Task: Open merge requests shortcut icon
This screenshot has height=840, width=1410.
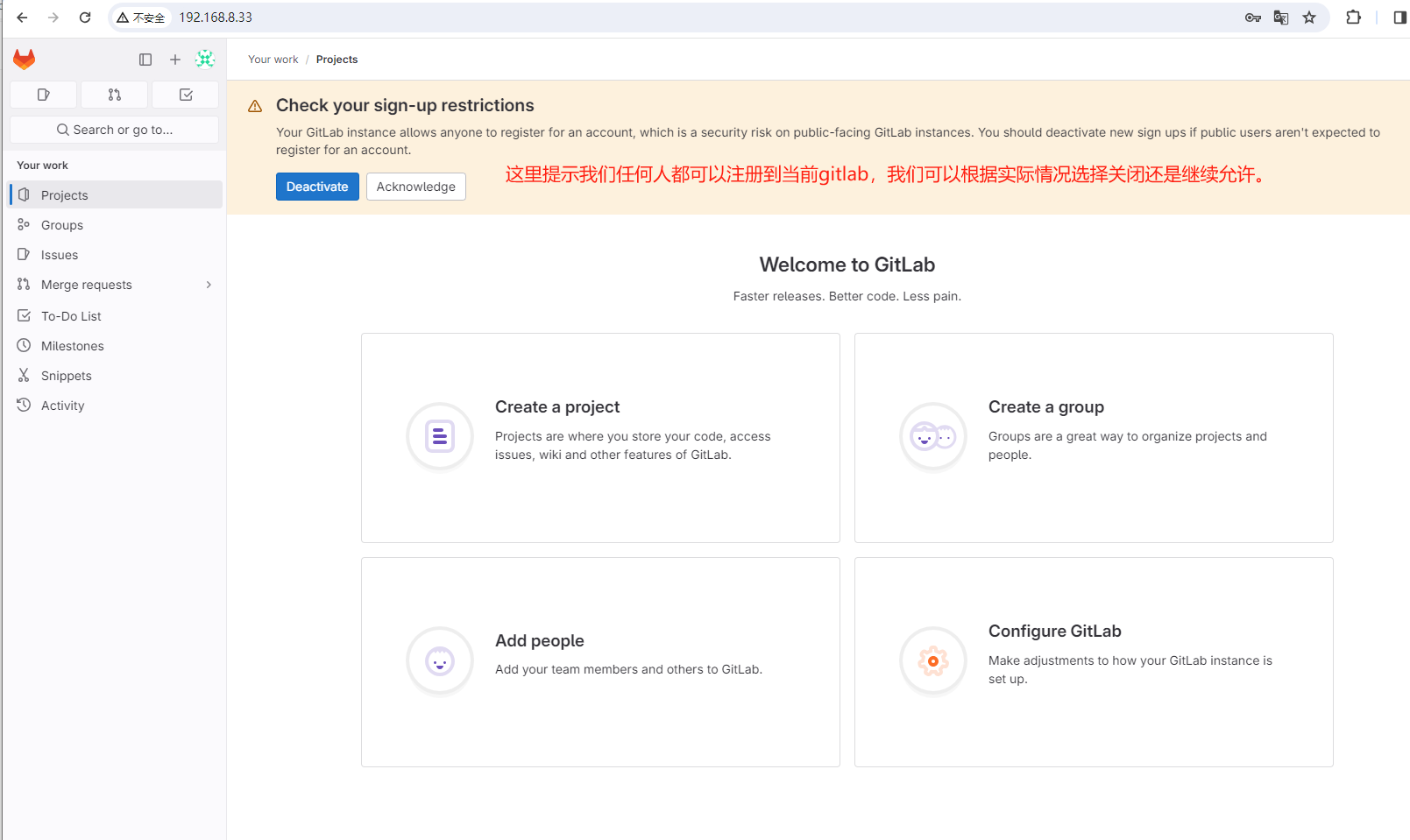Action: coord(115,95)
